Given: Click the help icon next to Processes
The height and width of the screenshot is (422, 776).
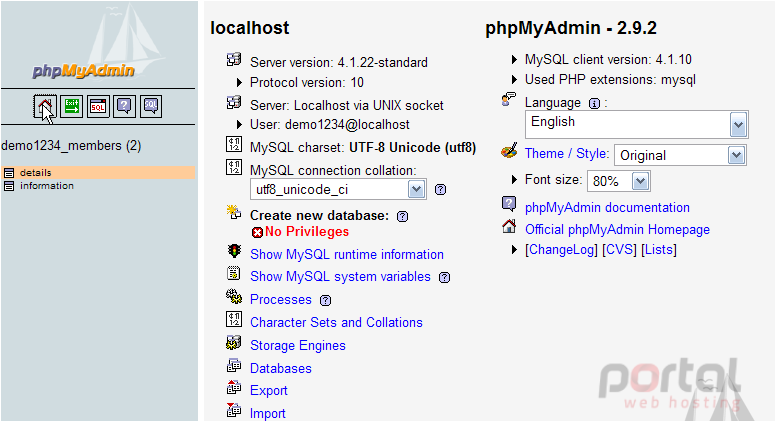Looking at the screenshot, I should 326,300.
